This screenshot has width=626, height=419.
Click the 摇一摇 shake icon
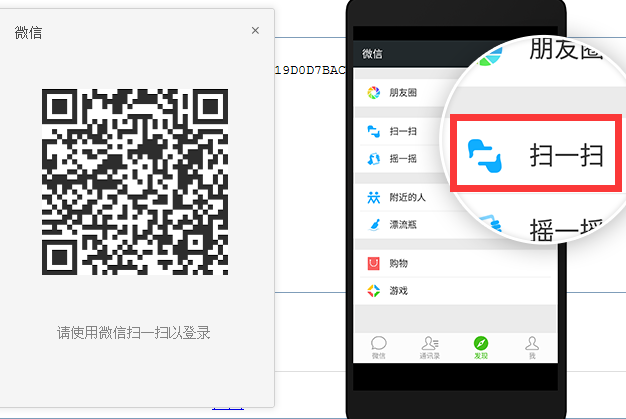pos(374,159)
